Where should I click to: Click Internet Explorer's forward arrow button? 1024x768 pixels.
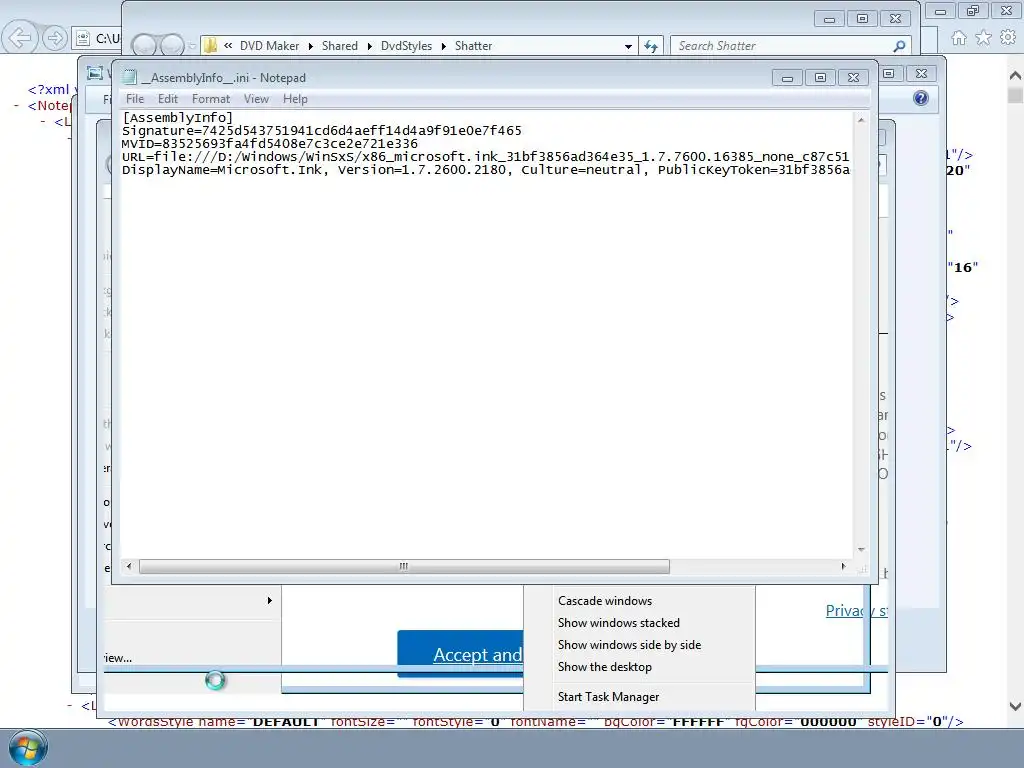[55, 38]
